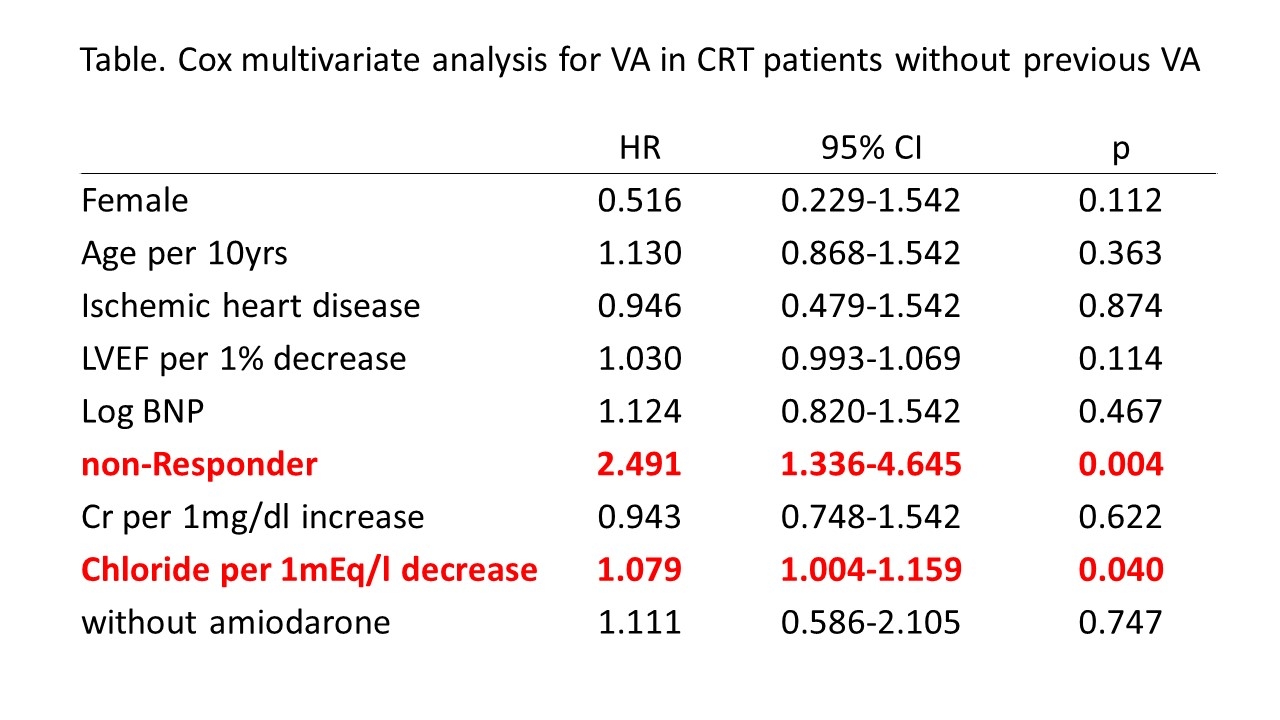Click the 95% CI column header
Screen dimensions: 1280x720
(x=870, y=148)
